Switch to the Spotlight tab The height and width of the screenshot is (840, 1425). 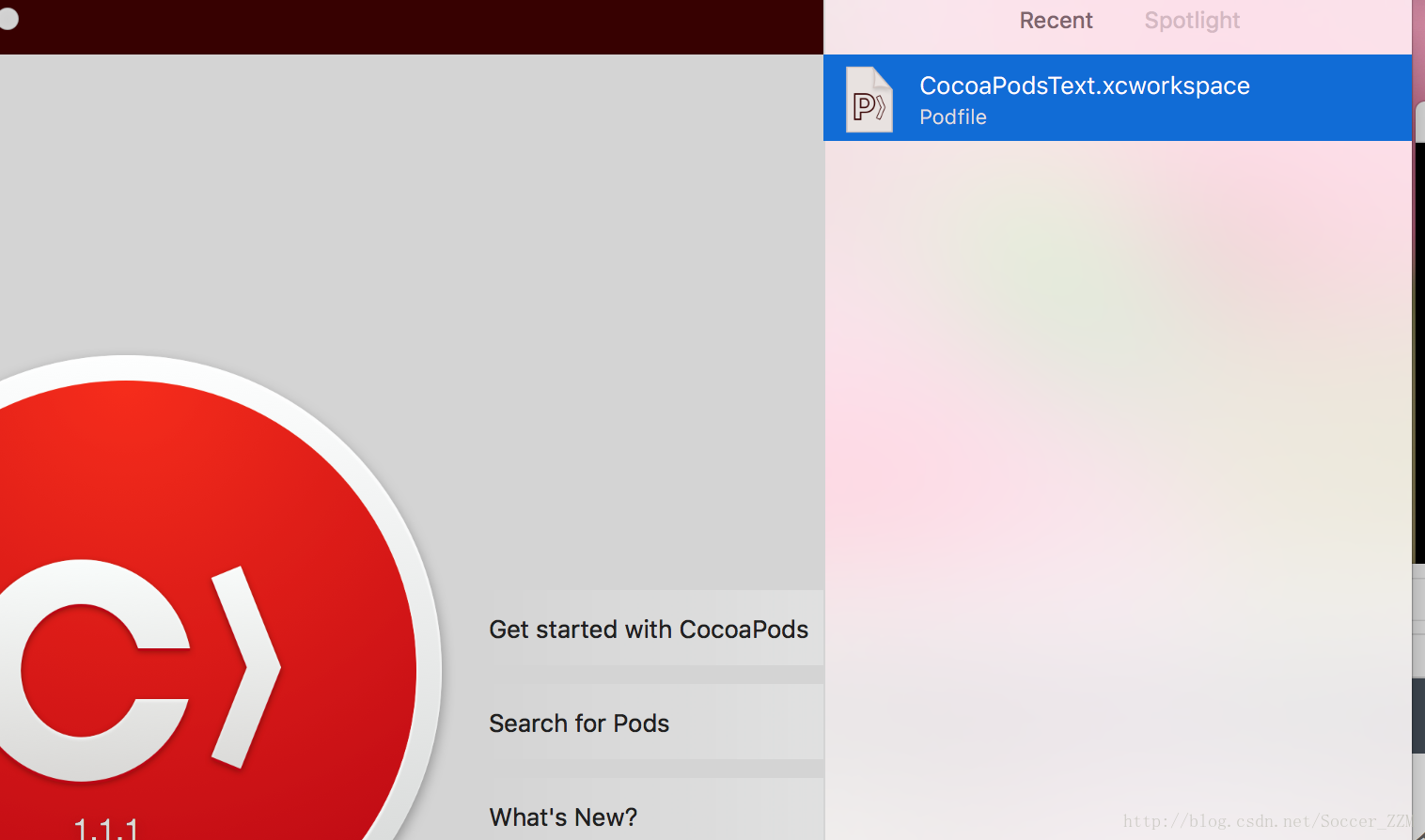point(1192,21)
